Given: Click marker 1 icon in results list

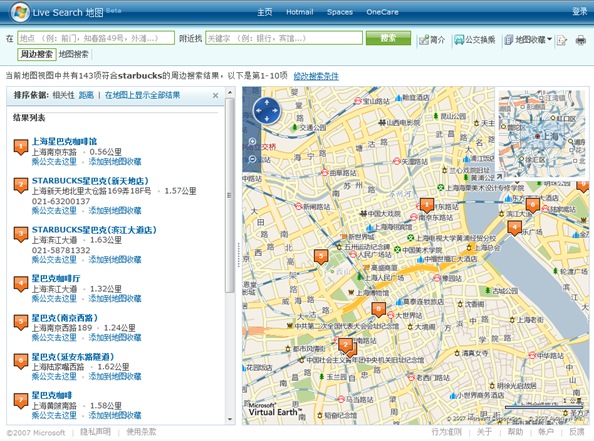Looking at the screenshot, I should (21, 147).
